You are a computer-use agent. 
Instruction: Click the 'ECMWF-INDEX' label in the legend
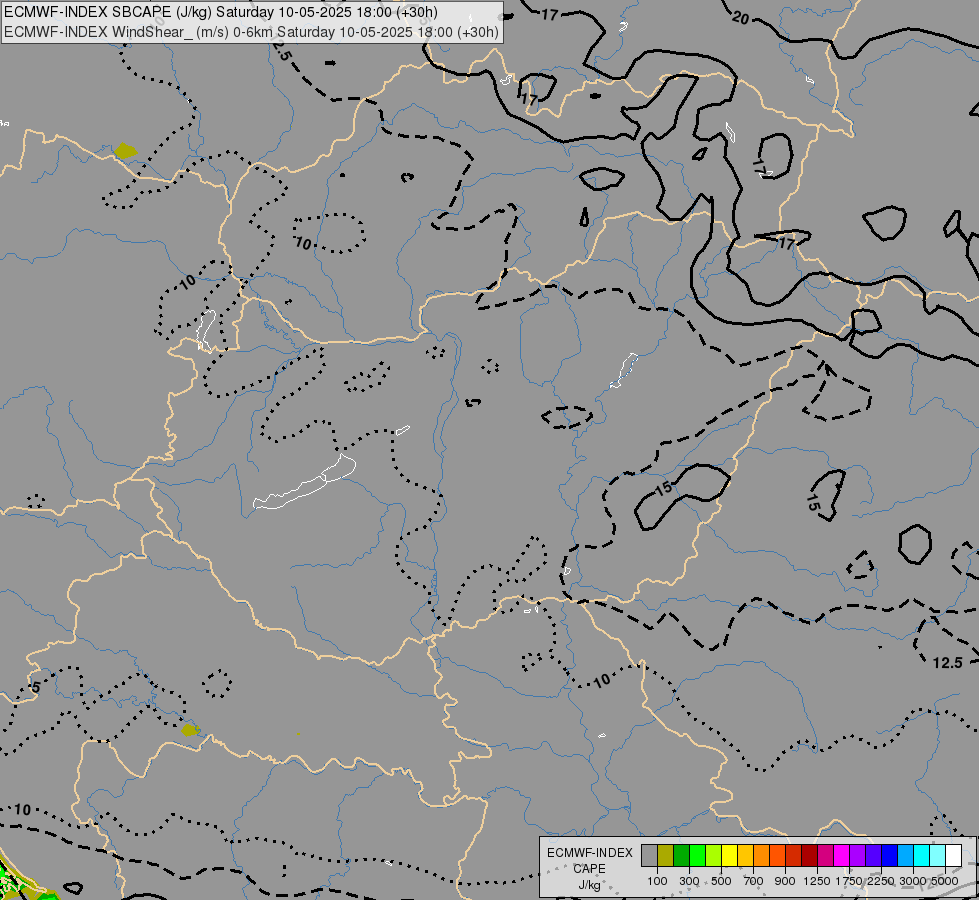point(589,853)
